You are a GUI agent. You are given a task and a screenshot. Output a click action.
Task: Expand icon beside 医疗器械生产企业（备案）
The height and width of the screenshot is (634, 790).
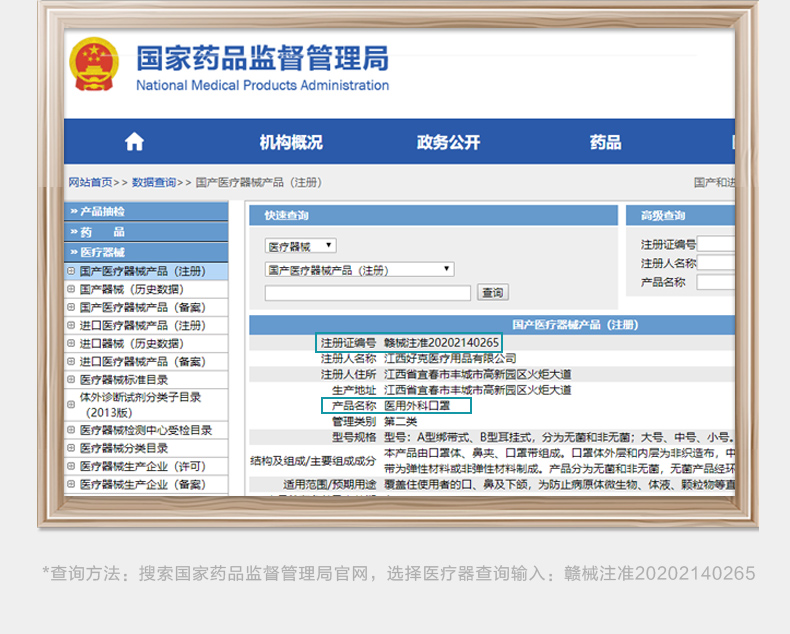coord(71,484)
